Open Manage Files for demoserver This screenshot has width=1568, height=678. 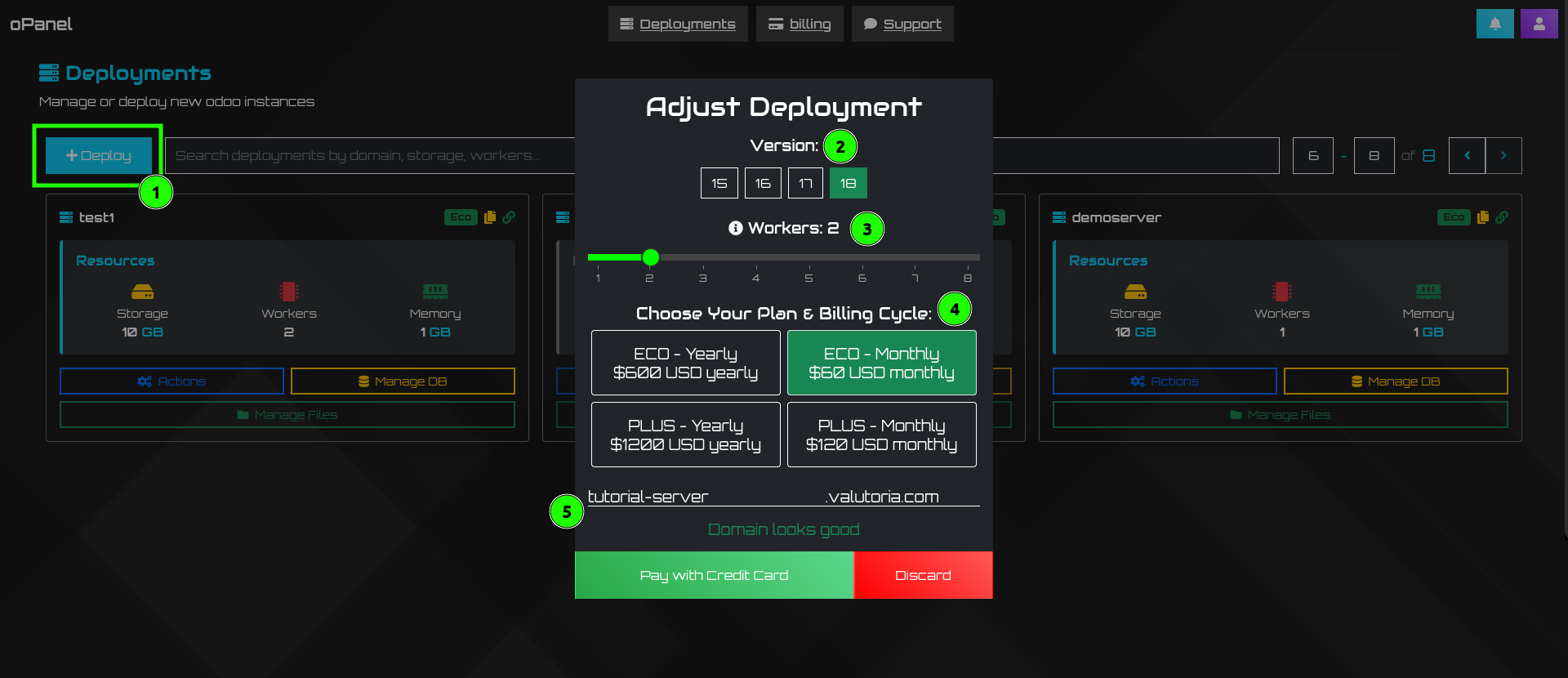pyautogui.click(x=1281, y=415)
